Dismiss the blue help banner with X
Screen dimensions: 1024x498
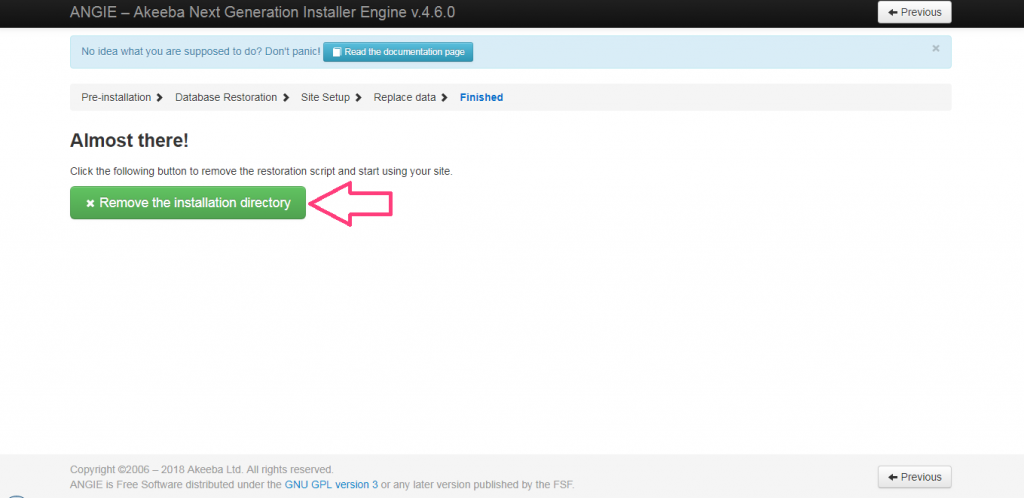pyautogui.click(x=936, y=48)
